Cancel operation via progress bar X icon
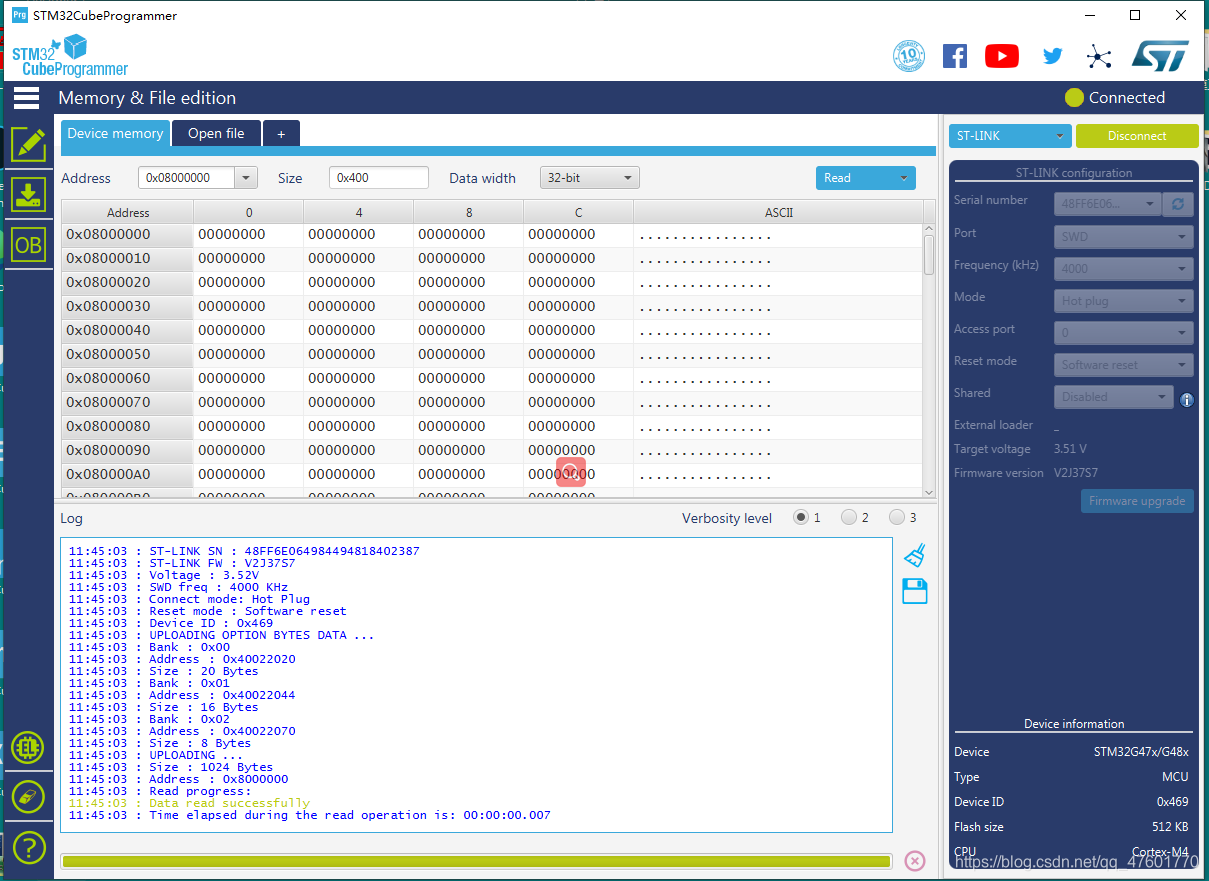Viewport: 1209px width, 881px height. [914, 861]
